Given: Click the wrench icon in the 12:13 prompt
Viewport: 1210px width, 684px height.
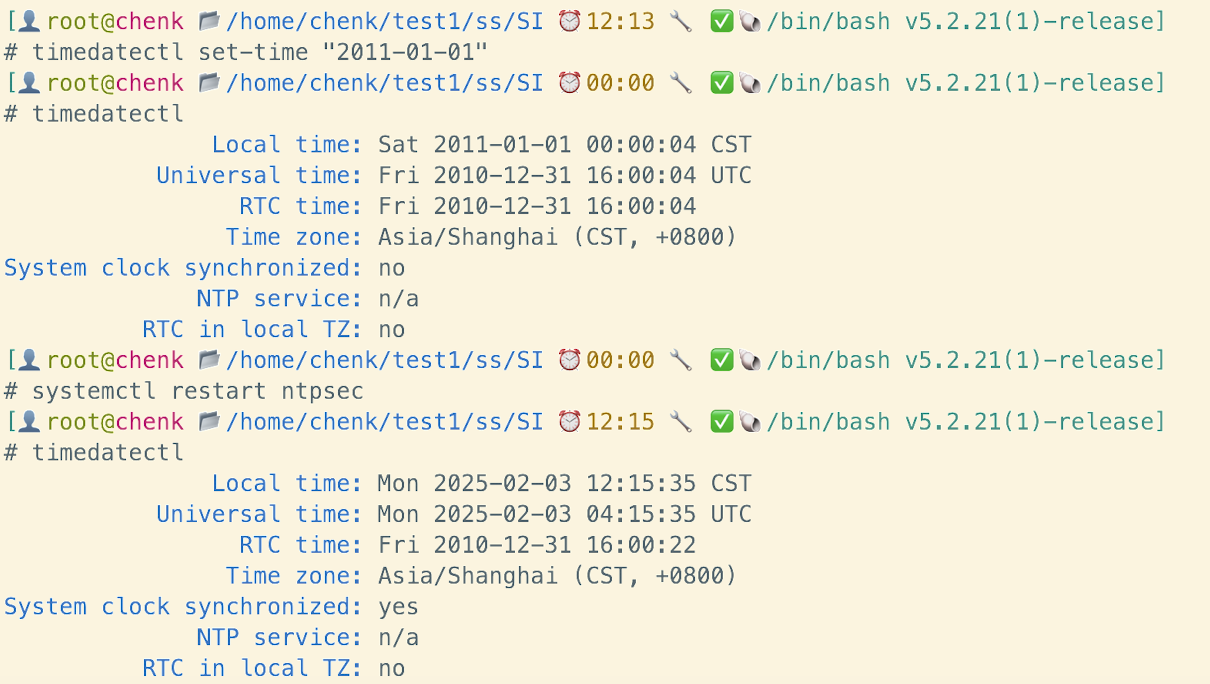Looking at the screenshot, I should point(681,21).
